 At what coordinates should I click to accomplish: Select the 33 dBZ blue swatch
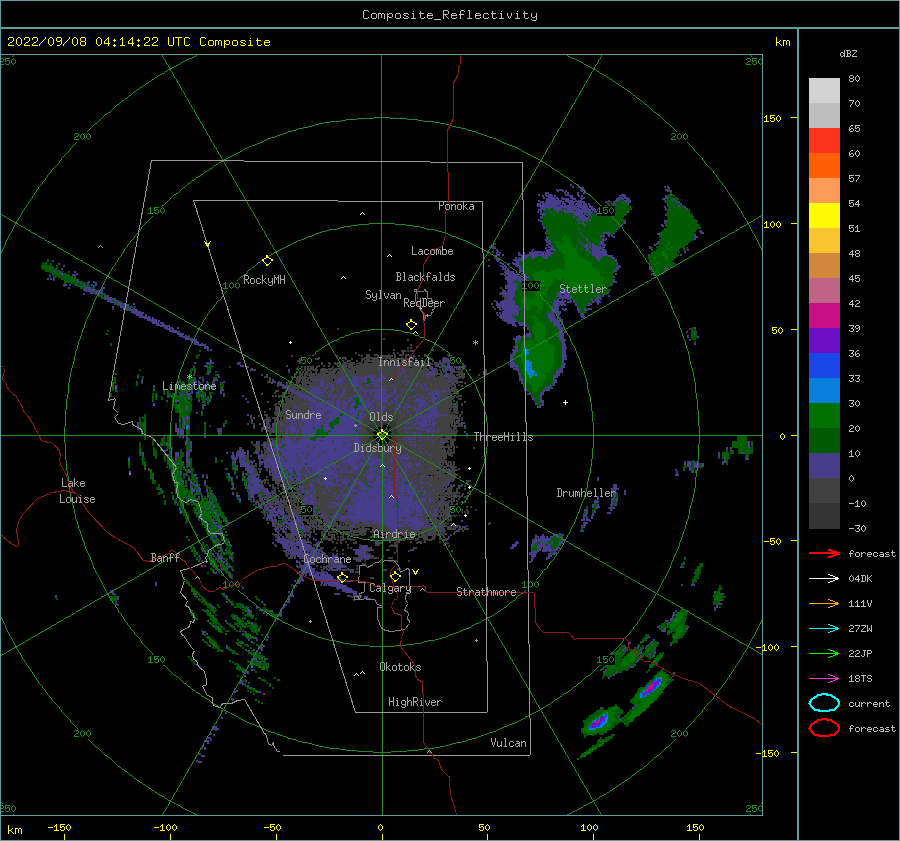pos(824,365)
